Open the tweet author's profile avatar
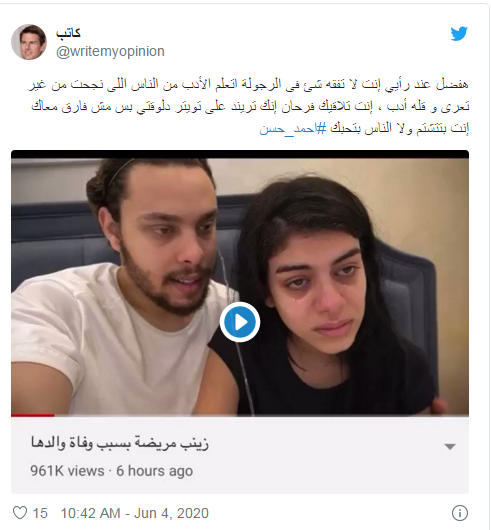Image resolution: width=491 pixels, height=530 pixels. pos(29,42)
